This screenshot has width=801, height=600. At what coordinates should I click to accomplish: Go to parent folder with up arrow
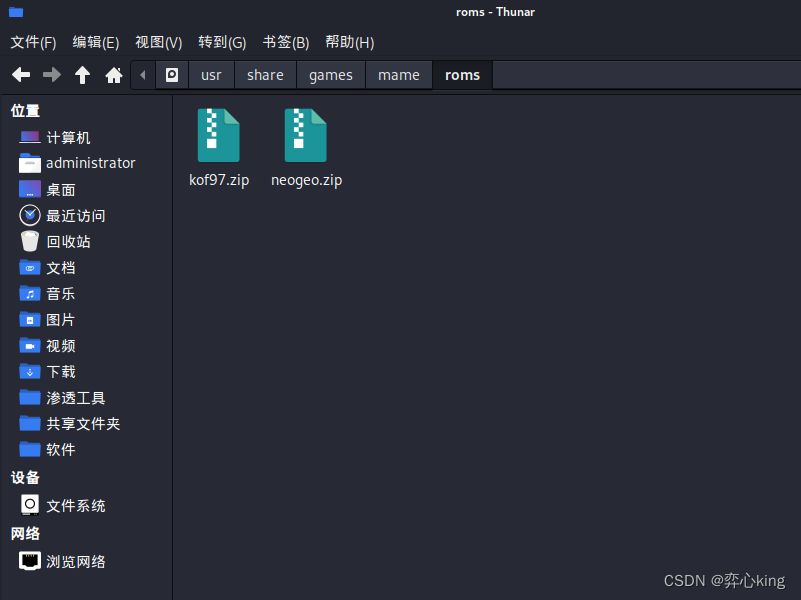click(82, 75)
